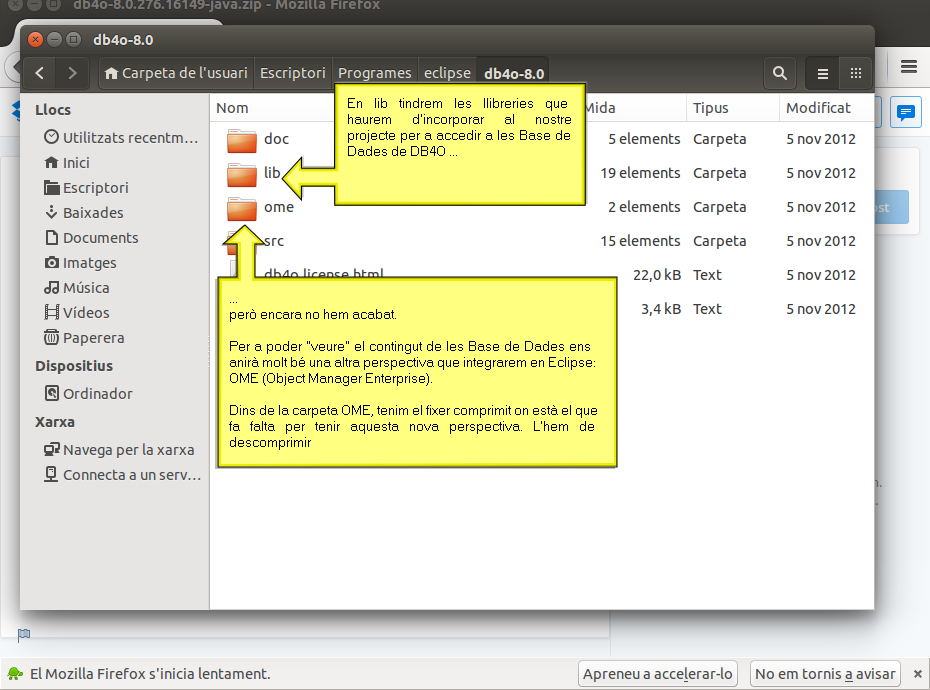
Task: Click the "5 elements" size cell
Action: 644,139
